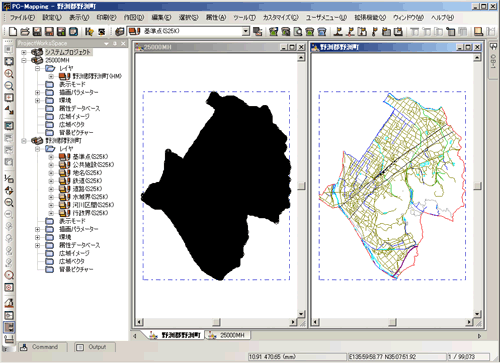This screenshot has height=363, width=500.
Task: Open the ヘルプ(H) menu
Action: (442, 18)
